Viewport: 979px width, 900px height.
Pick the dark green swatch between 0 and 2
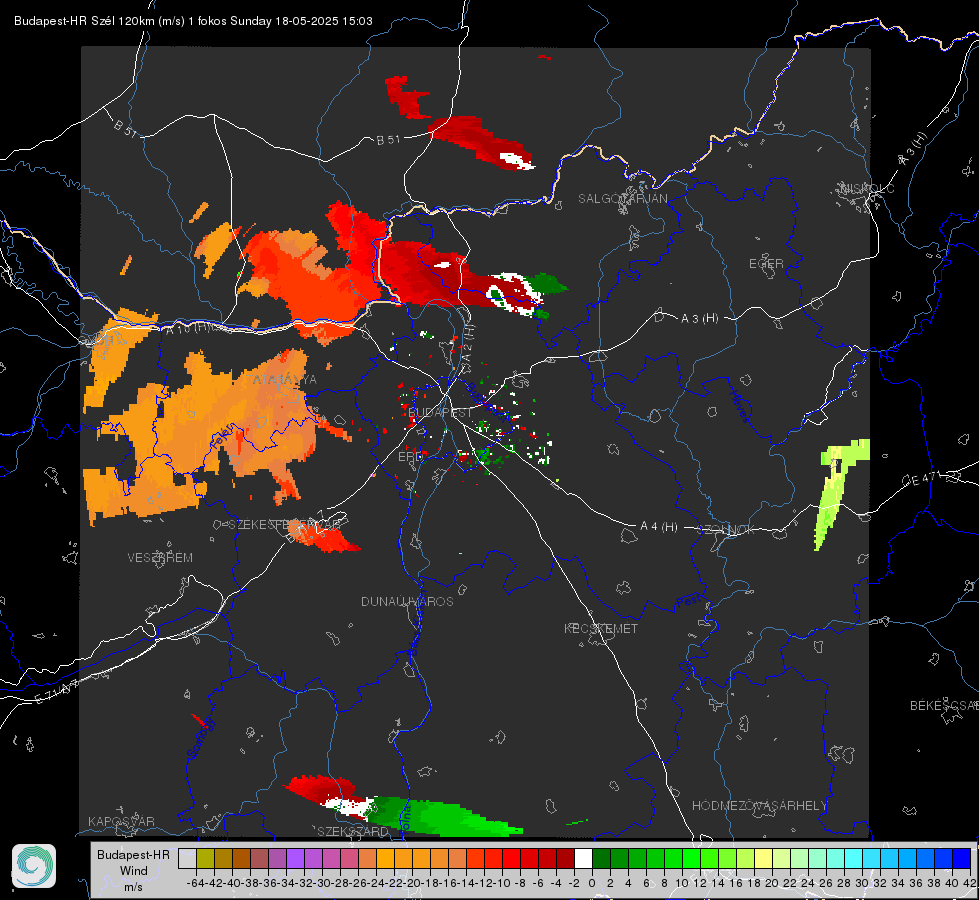(601, 859)
